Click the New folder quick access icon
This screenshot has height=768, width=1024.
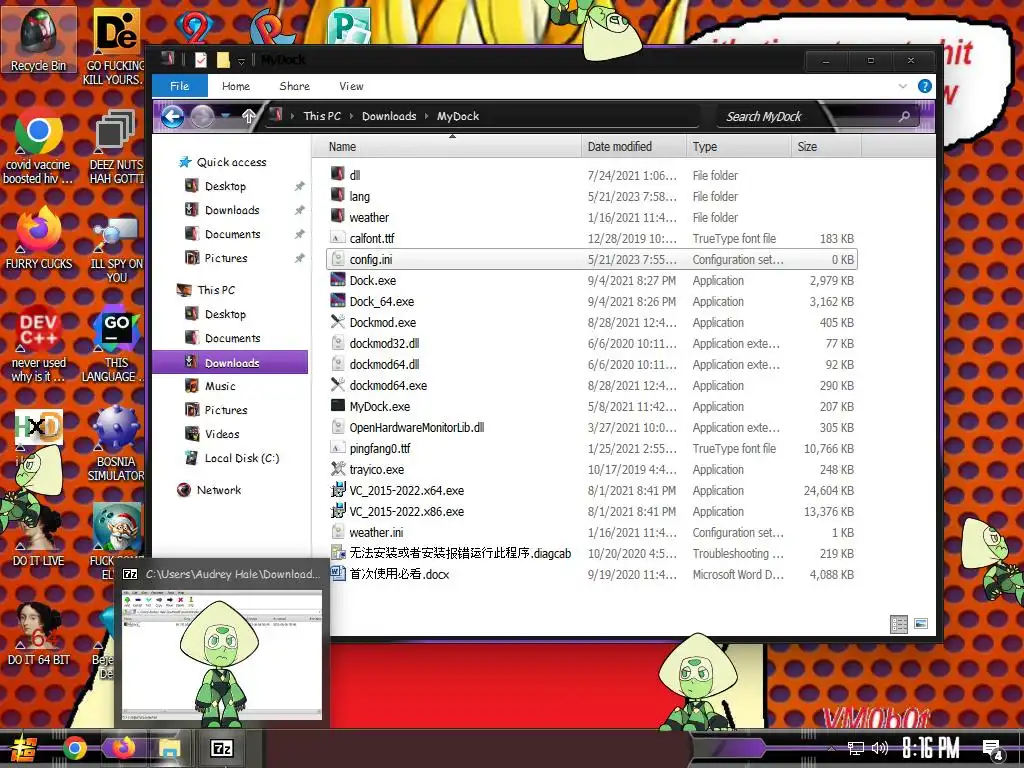point(223,60)
